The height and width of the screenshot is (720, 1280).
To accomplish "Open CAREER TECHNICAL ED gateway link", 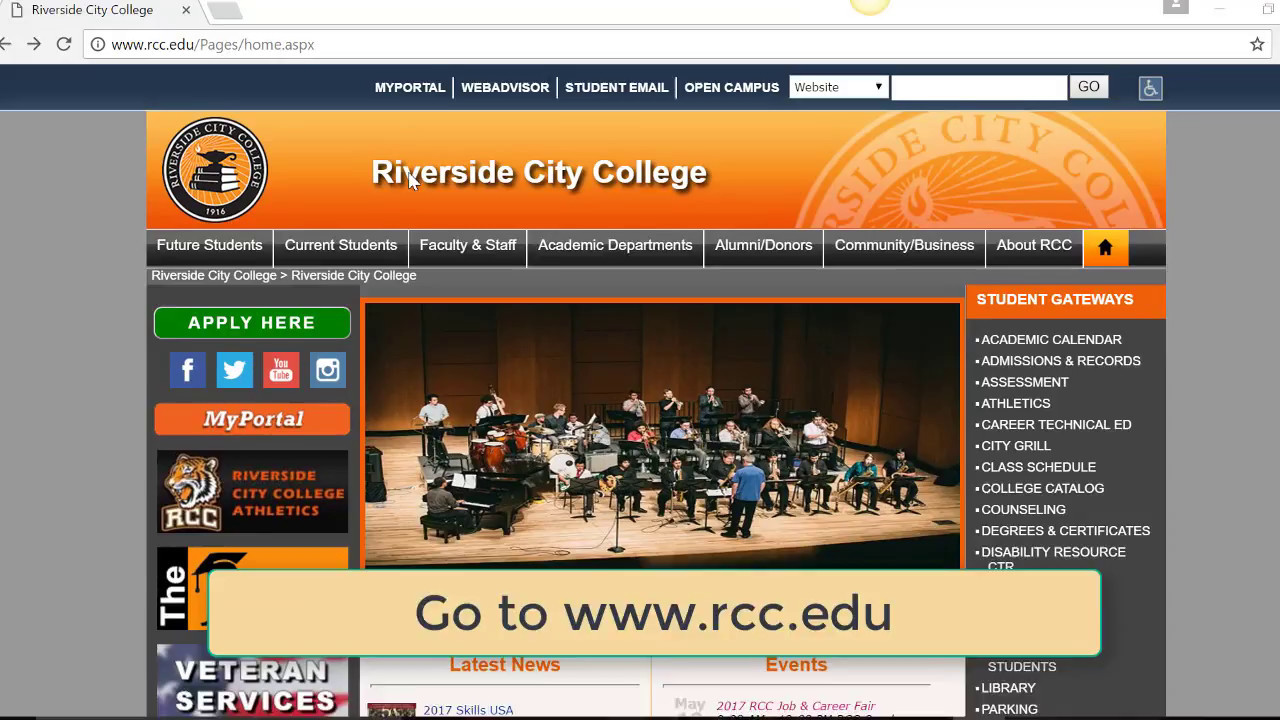I will (x=1056, y=425).
